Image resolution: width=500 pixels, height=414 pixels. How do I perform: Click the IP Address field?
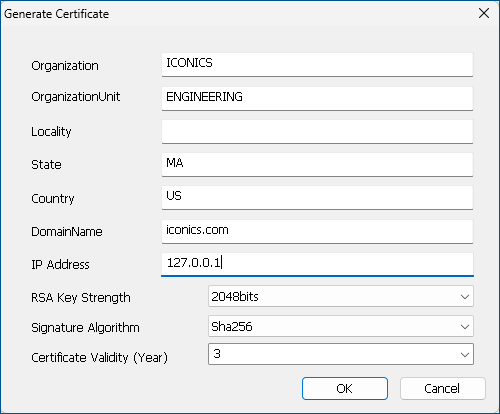[x=317, y=264]
